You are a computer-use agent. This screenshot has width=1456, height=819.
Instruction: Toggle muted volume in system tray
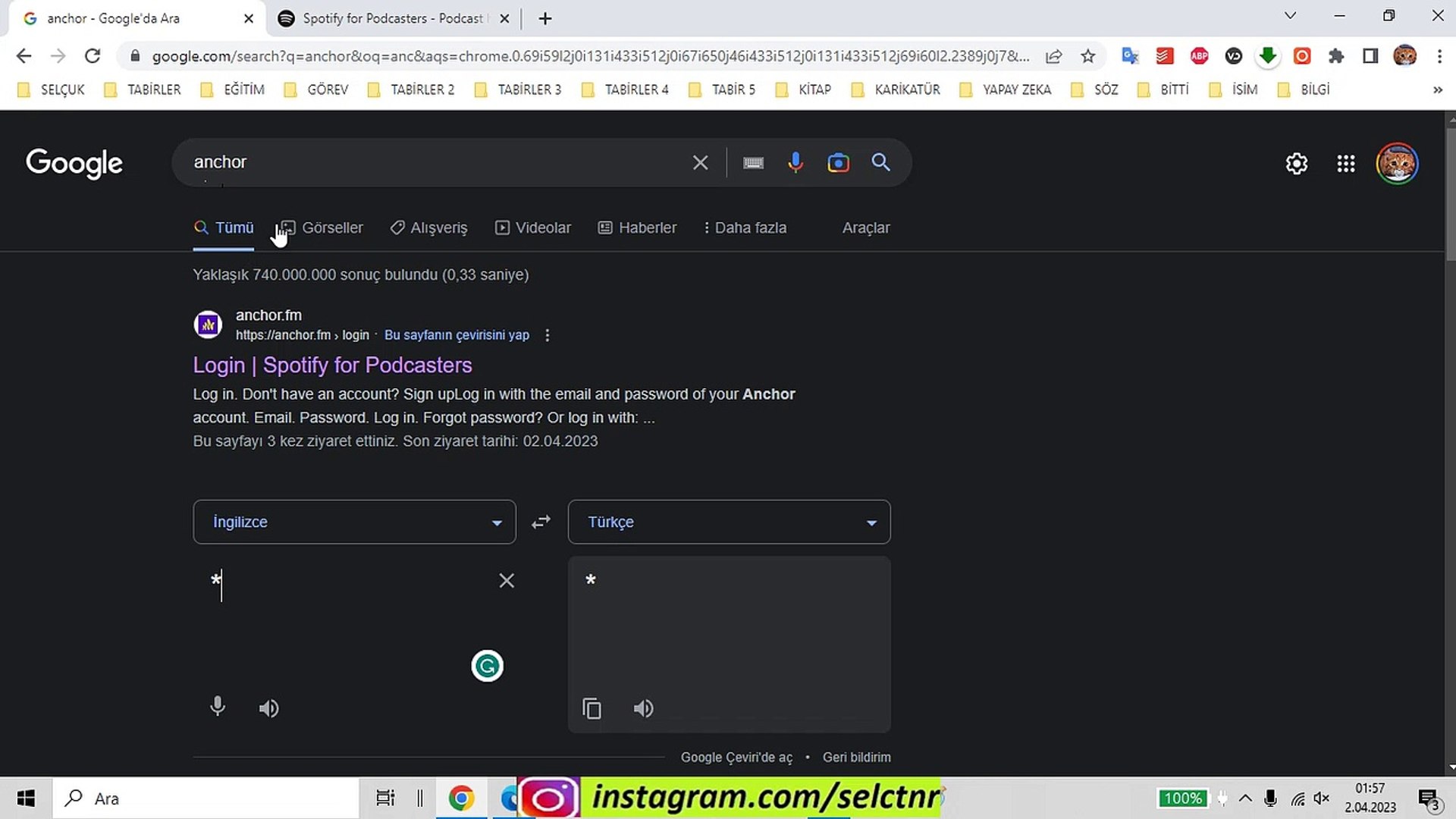(x=1322, y=798)
